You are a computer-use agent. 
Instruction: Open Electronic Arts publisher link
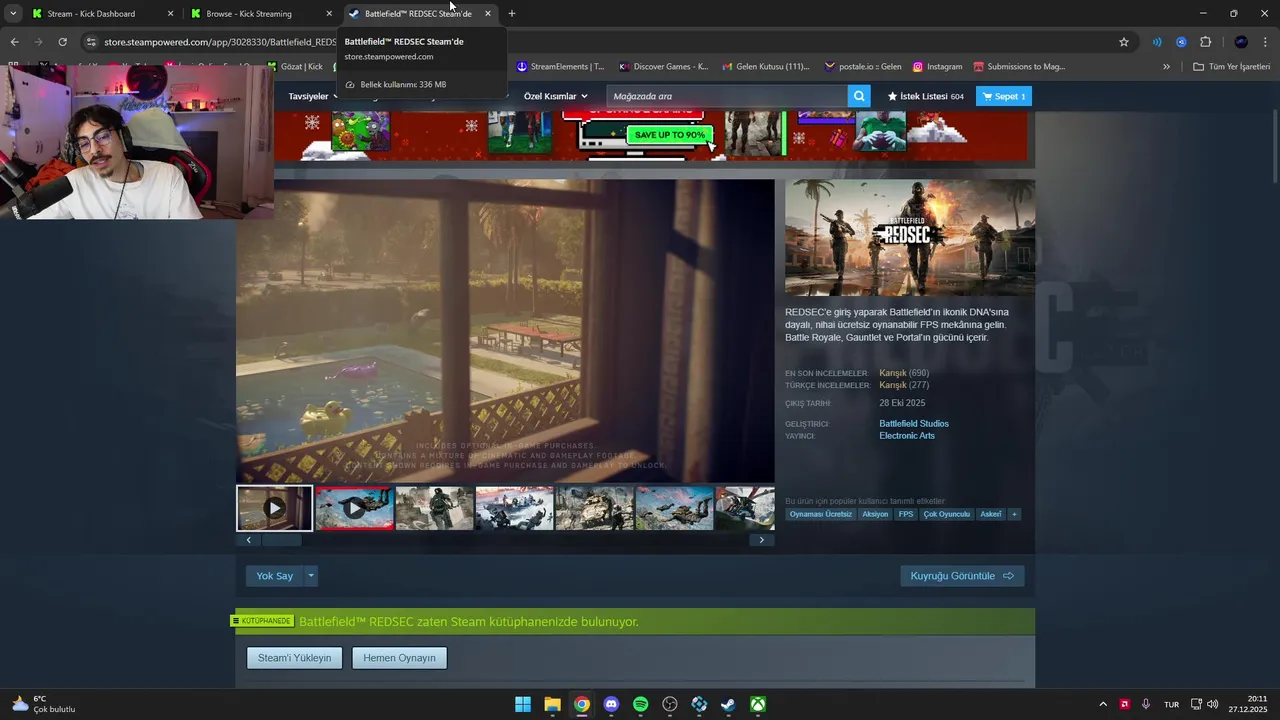coord(907,436)
